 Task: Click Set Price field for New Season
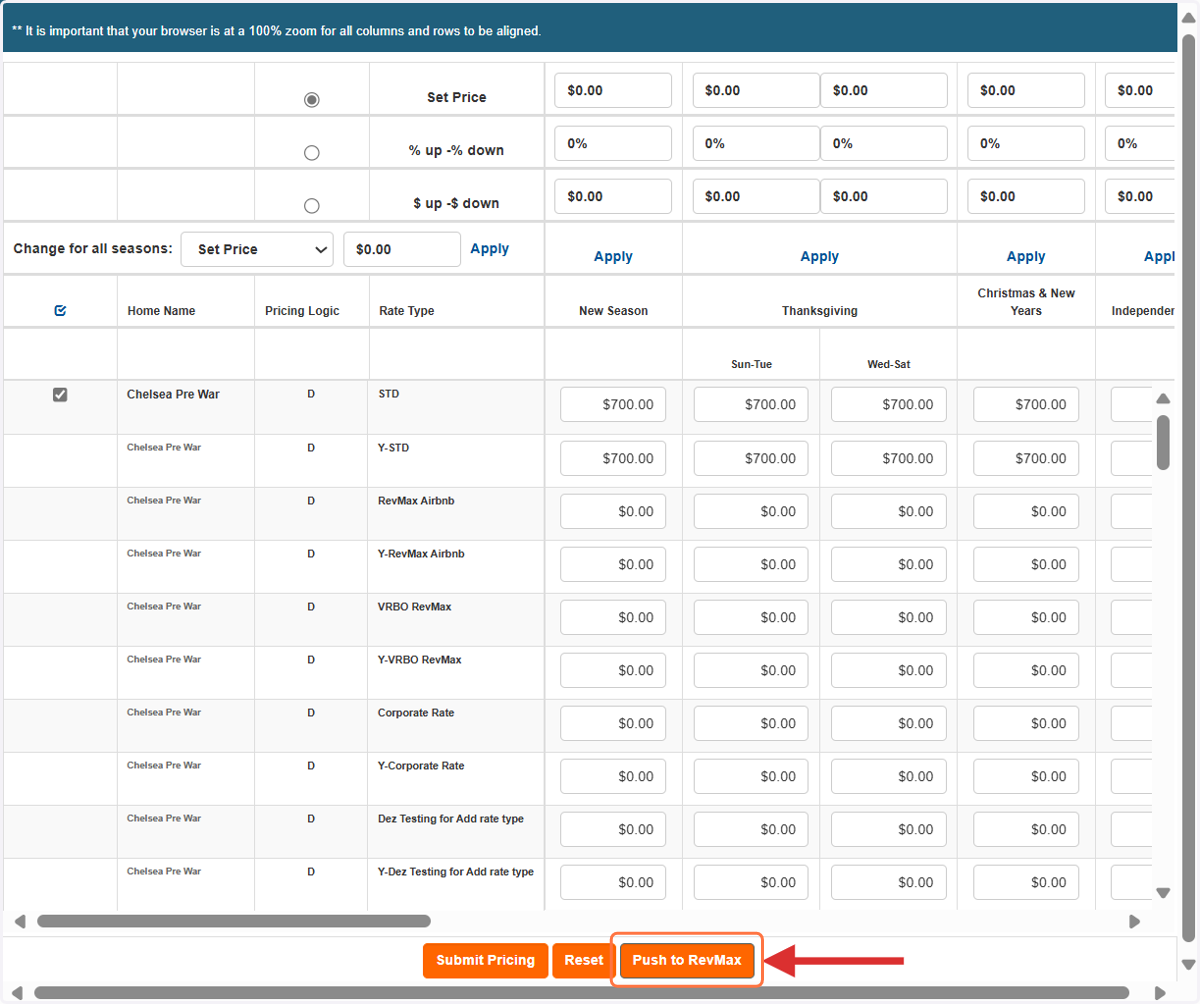613,90
